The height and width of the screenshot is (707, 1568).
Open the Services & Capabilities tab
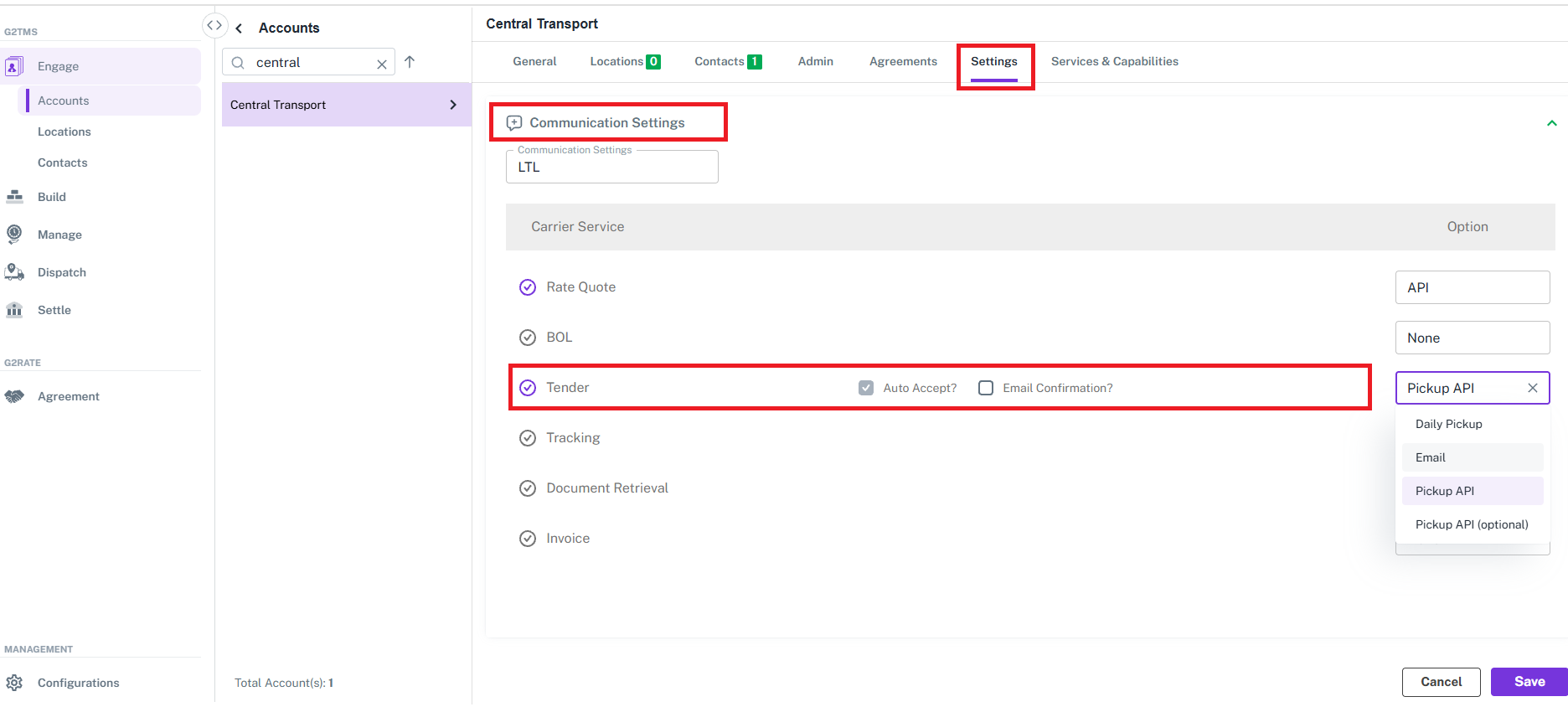pos(1114,61)
